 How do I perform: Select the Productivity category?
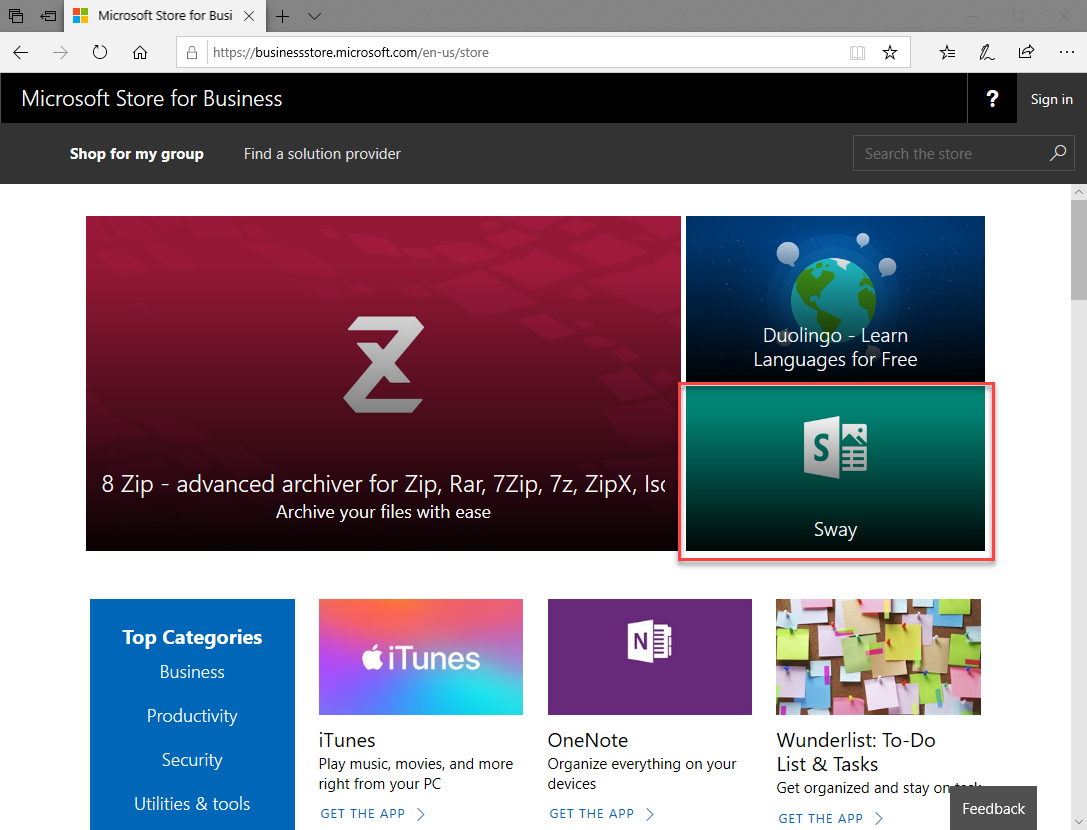click(x=192, y=716)
